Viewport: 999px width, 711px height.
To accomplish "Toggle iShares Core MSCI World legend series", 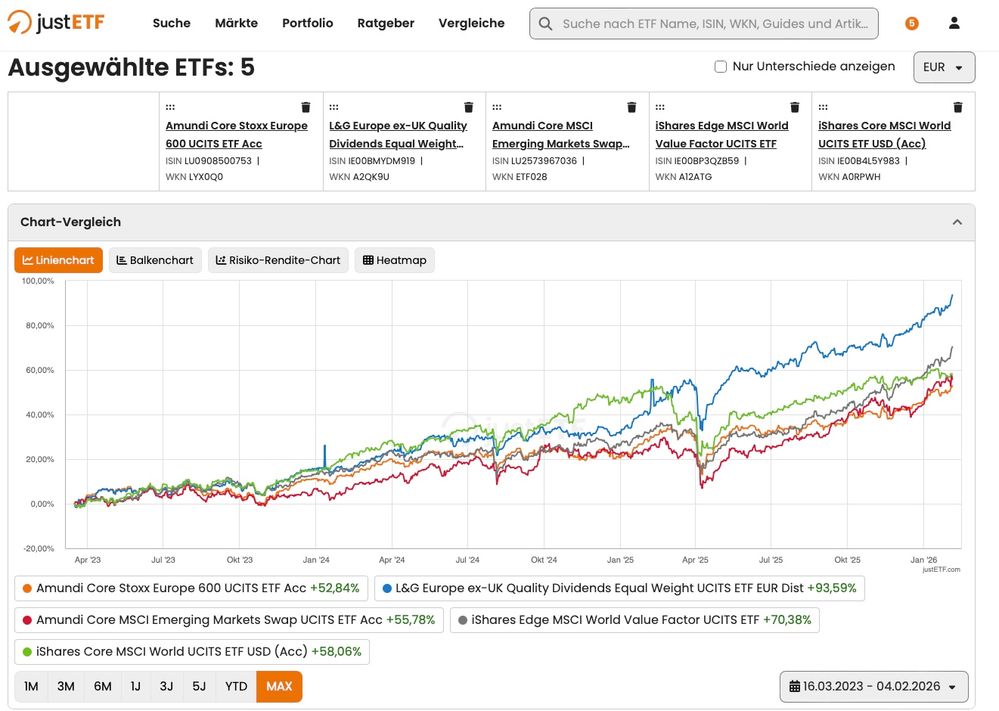I will point(192,652).
